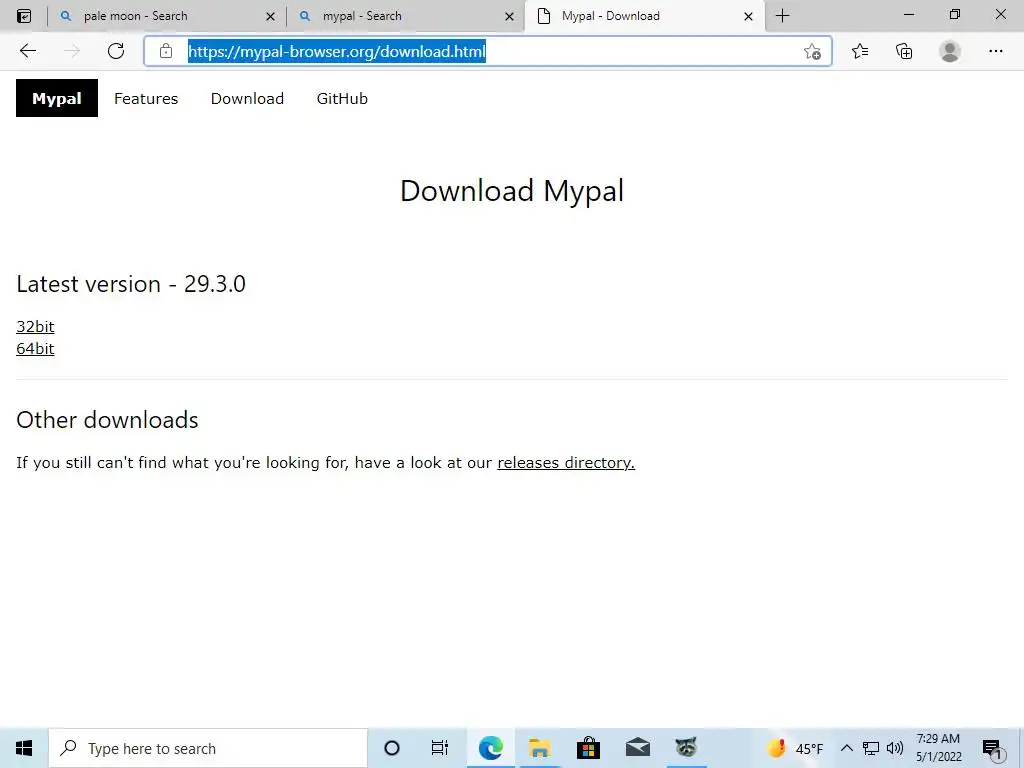The width and height of the screenshot is (1024, 768).
Task: Click Latest version - 29.3.0 text
Action: click(x=131, y=284)
